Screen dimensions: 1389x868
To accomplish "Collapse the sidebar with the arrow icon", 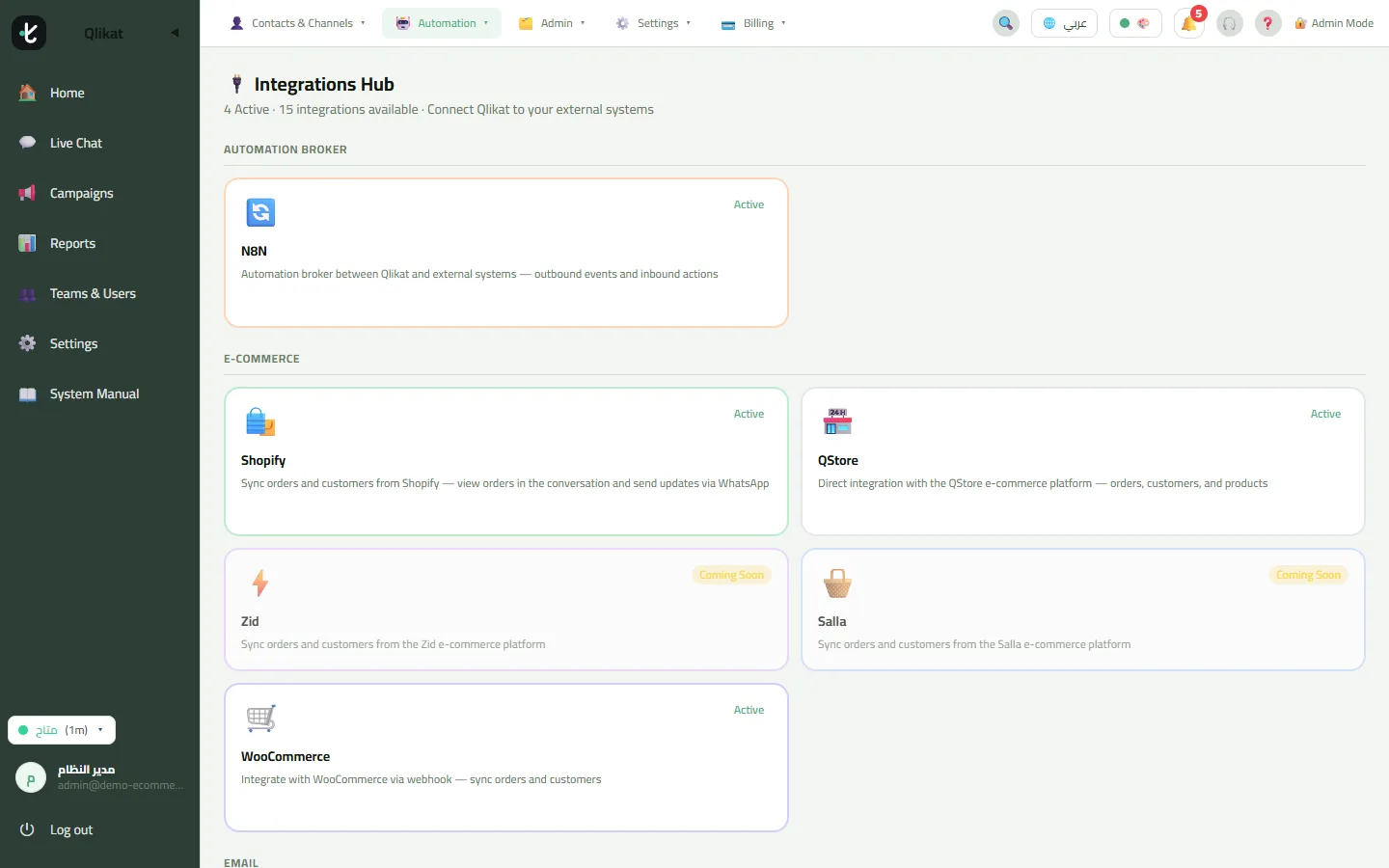I will pyautogui.click(x=175, y=33).
